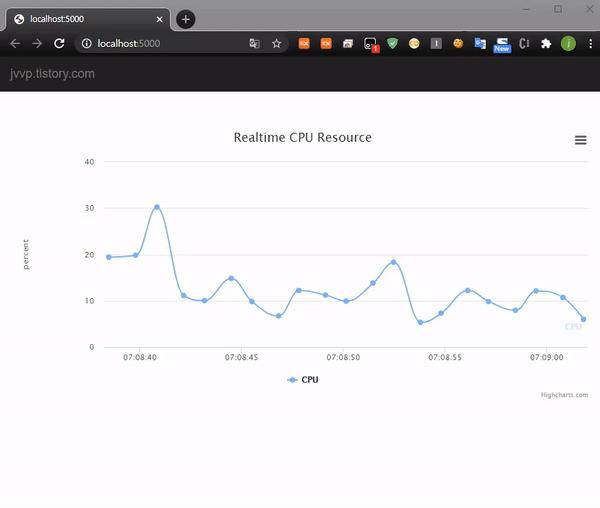Click the data point peaking near 18 percent
The height and width of the screenshot is (508, 600).
(x=393, y=262)
